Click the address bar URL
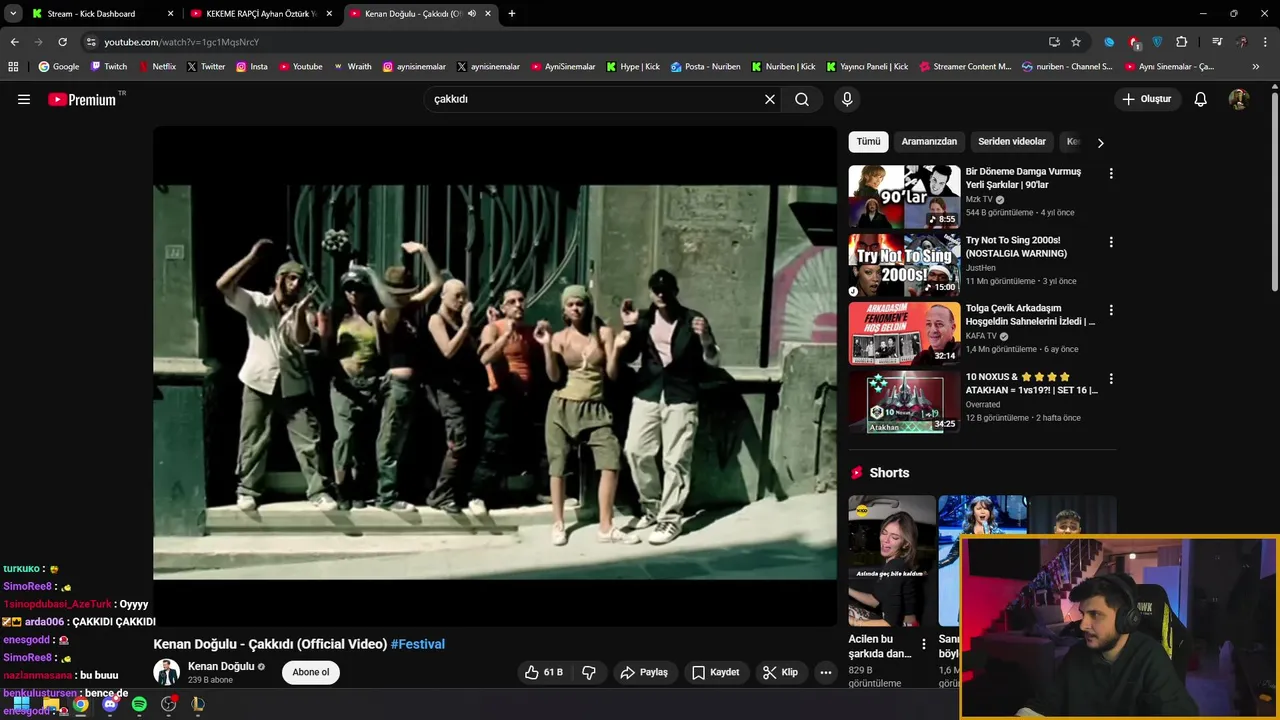Image resolution: width=1280 pixels, height=720 pixels. tap(181, 42)
